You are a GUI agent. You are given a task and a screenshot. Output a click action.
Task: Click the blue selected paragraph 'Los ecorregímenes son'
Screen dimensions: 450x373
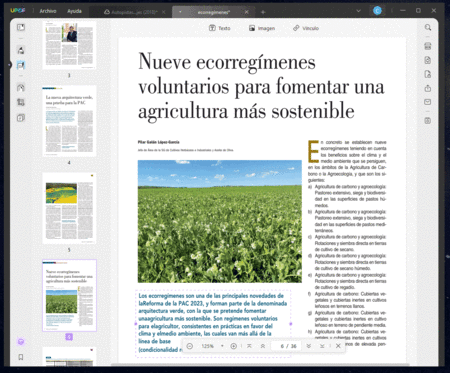click(x=213, y=323)
